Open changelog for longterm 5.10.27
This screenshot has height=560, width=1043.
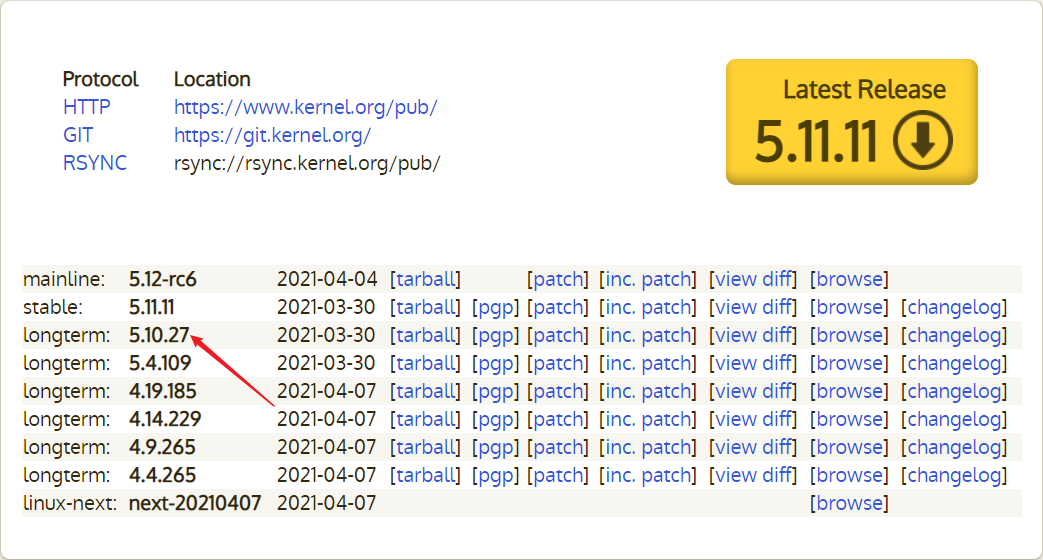tap(954, 335)
